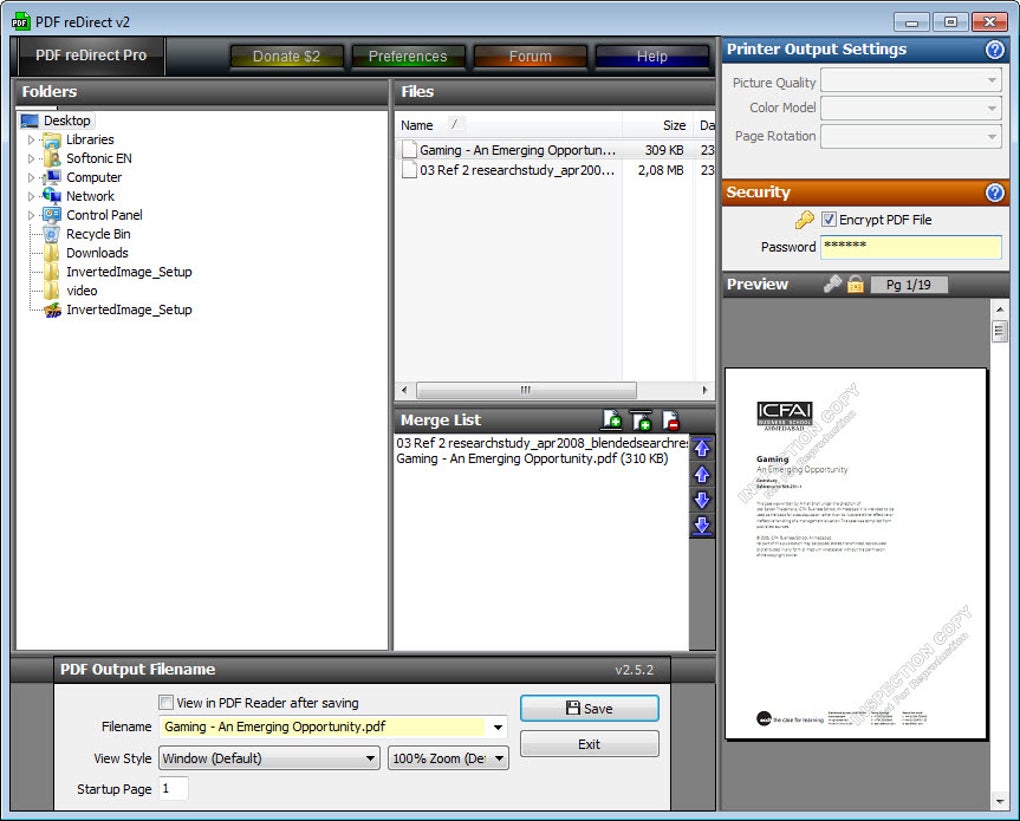This screenshot has width=1020, height=821.
Task: Click the files list scroll right arrow
Action: pos(705,390)
